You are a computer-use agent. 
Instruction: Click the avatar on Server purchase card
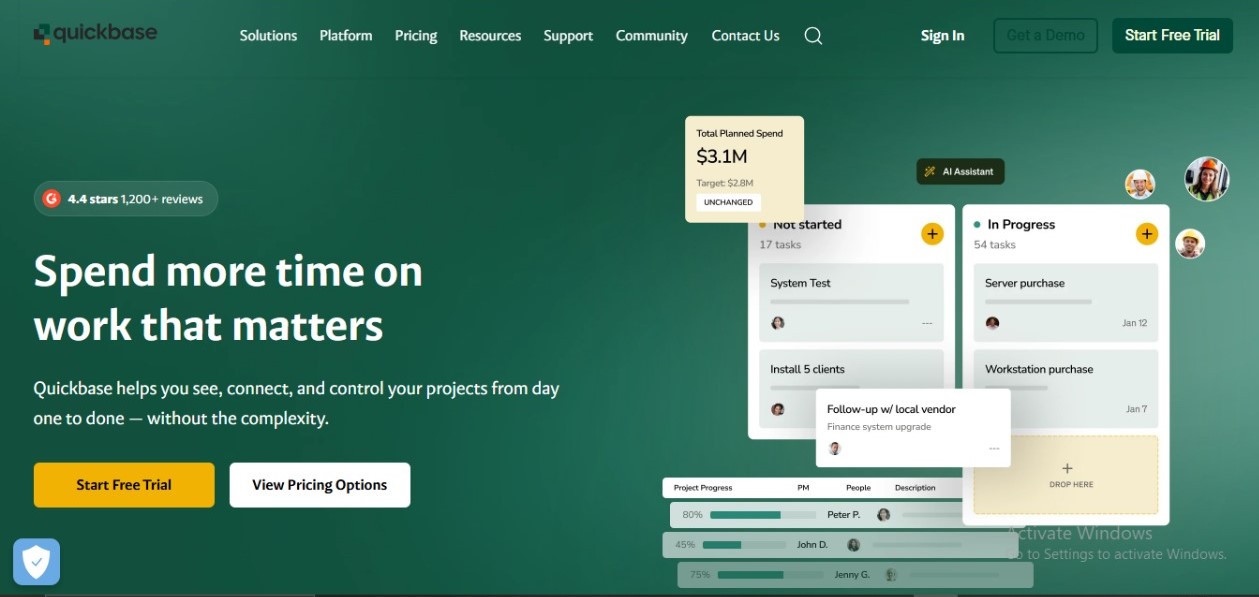click(x=992, y=323)
